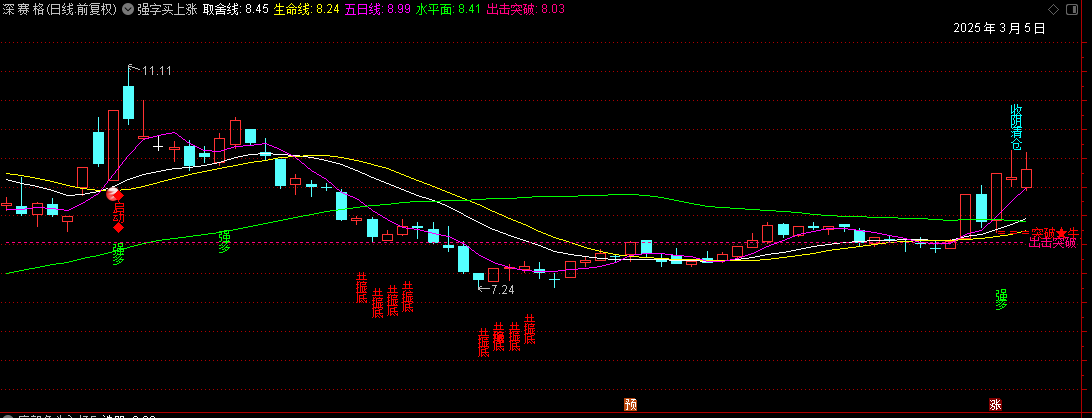Image resolution: width=1092 pixels, height=418 pixels.
Task: Click the green 强多 label under 启动 marker
Action: tap(118, 254)
